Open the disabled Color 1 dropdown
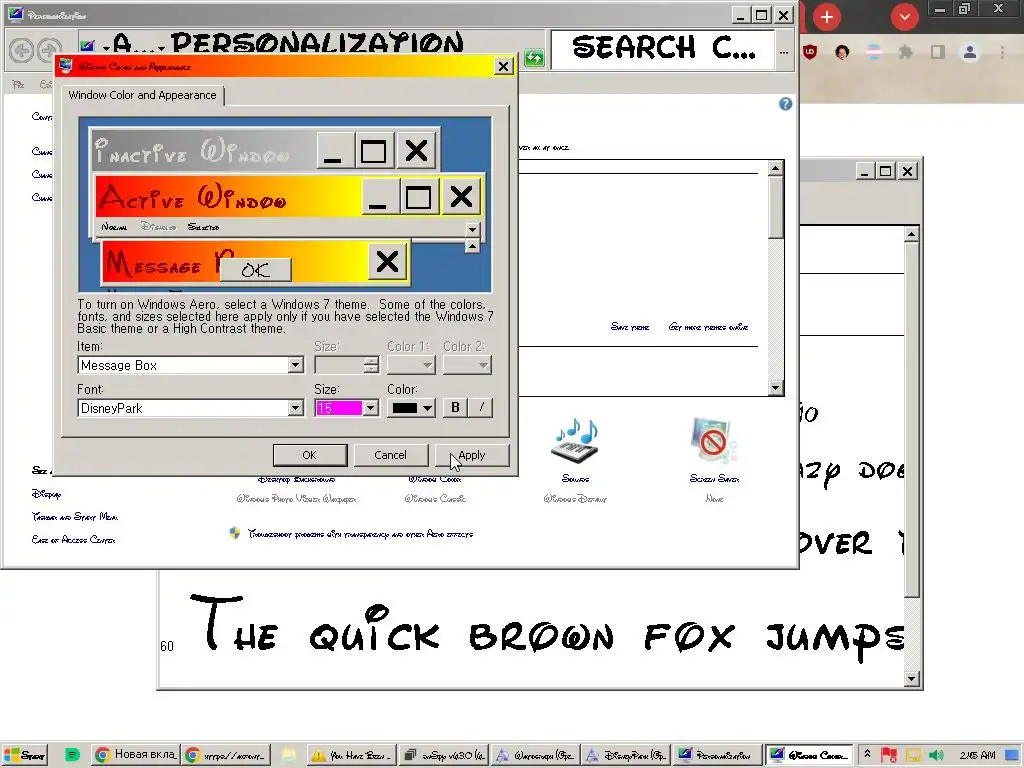1024x768 pixels. tap(411, 365)
